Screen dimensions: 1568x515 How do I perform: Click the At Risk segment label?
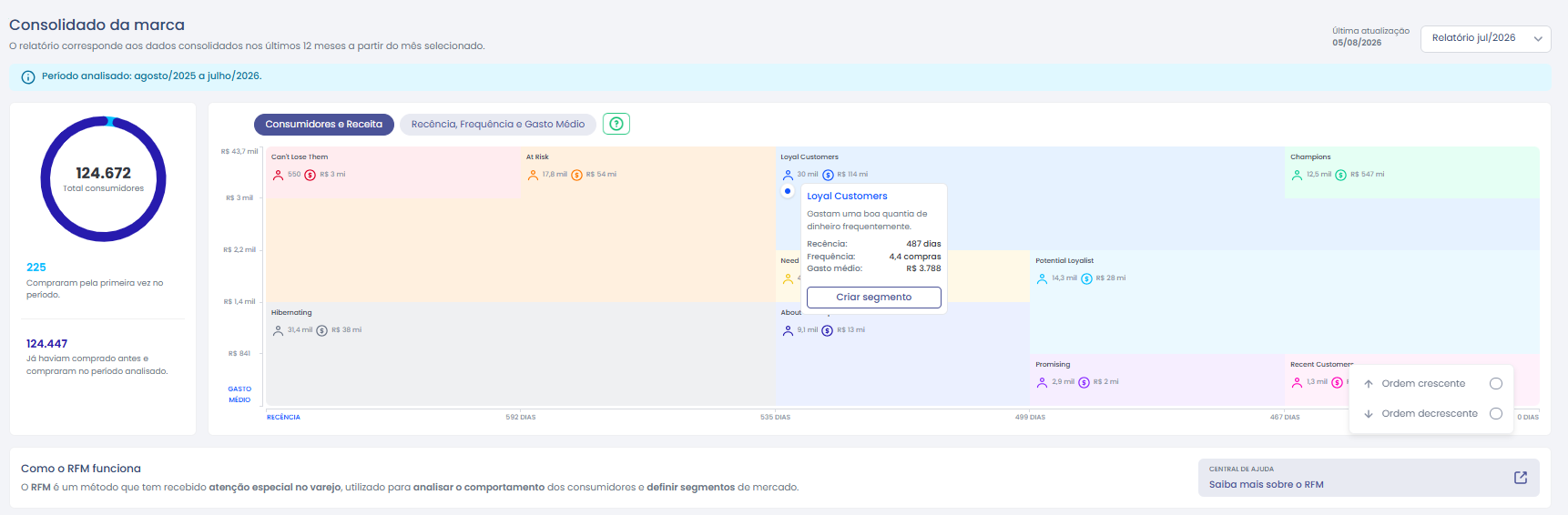click(537, 157)
